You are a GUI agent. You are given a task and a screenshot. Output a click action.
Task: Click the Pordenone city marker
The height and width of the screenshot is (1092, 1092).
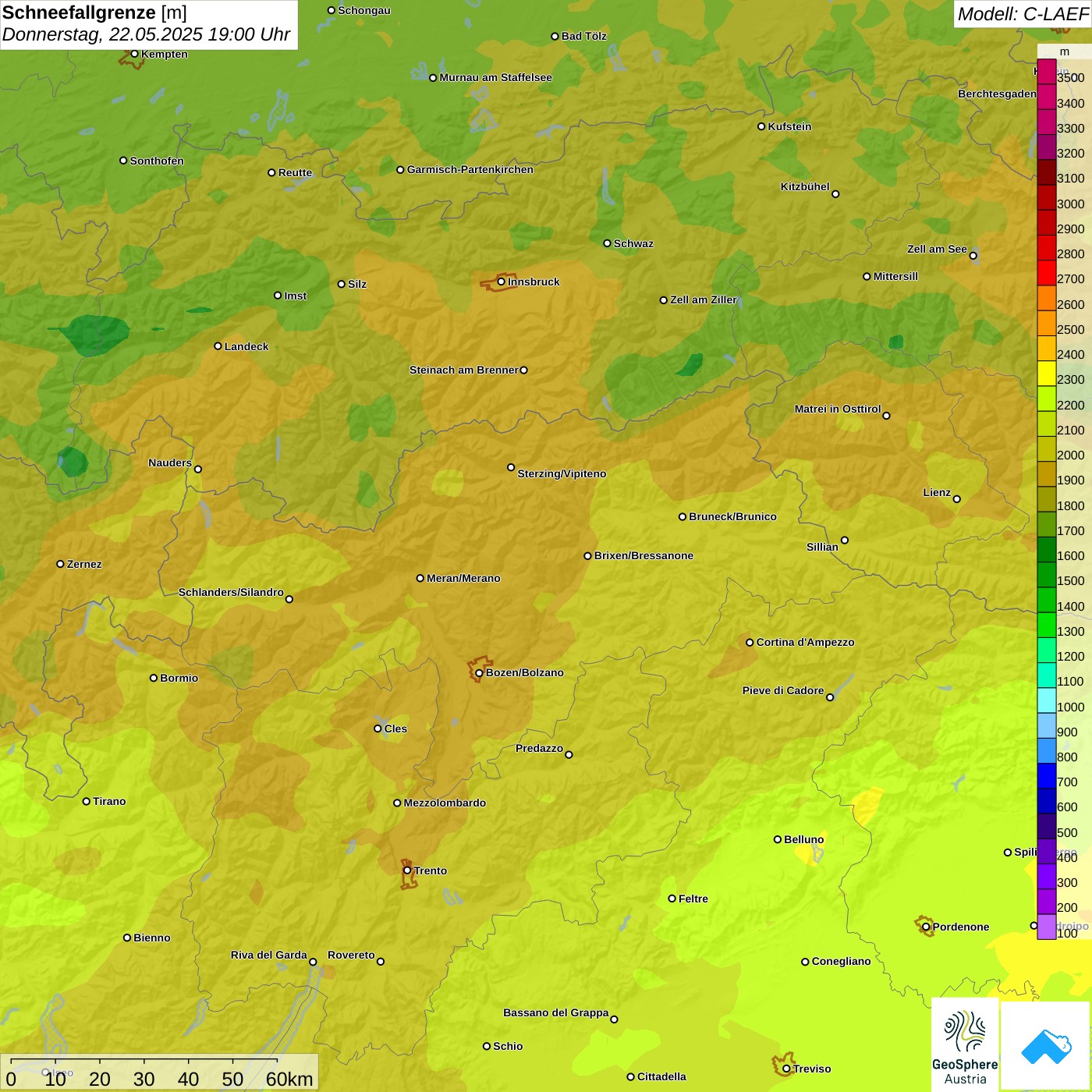pos(926,927)
